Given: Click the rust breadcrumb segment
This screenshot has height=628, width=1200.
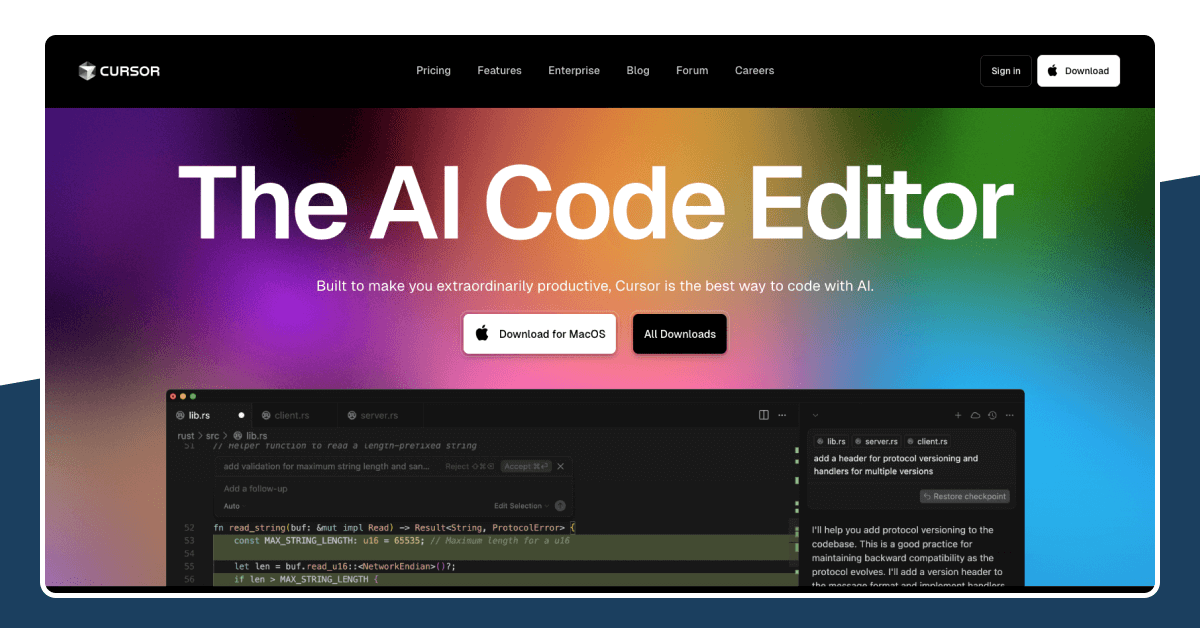Looking at the screenshot, I should click(186, 436).
